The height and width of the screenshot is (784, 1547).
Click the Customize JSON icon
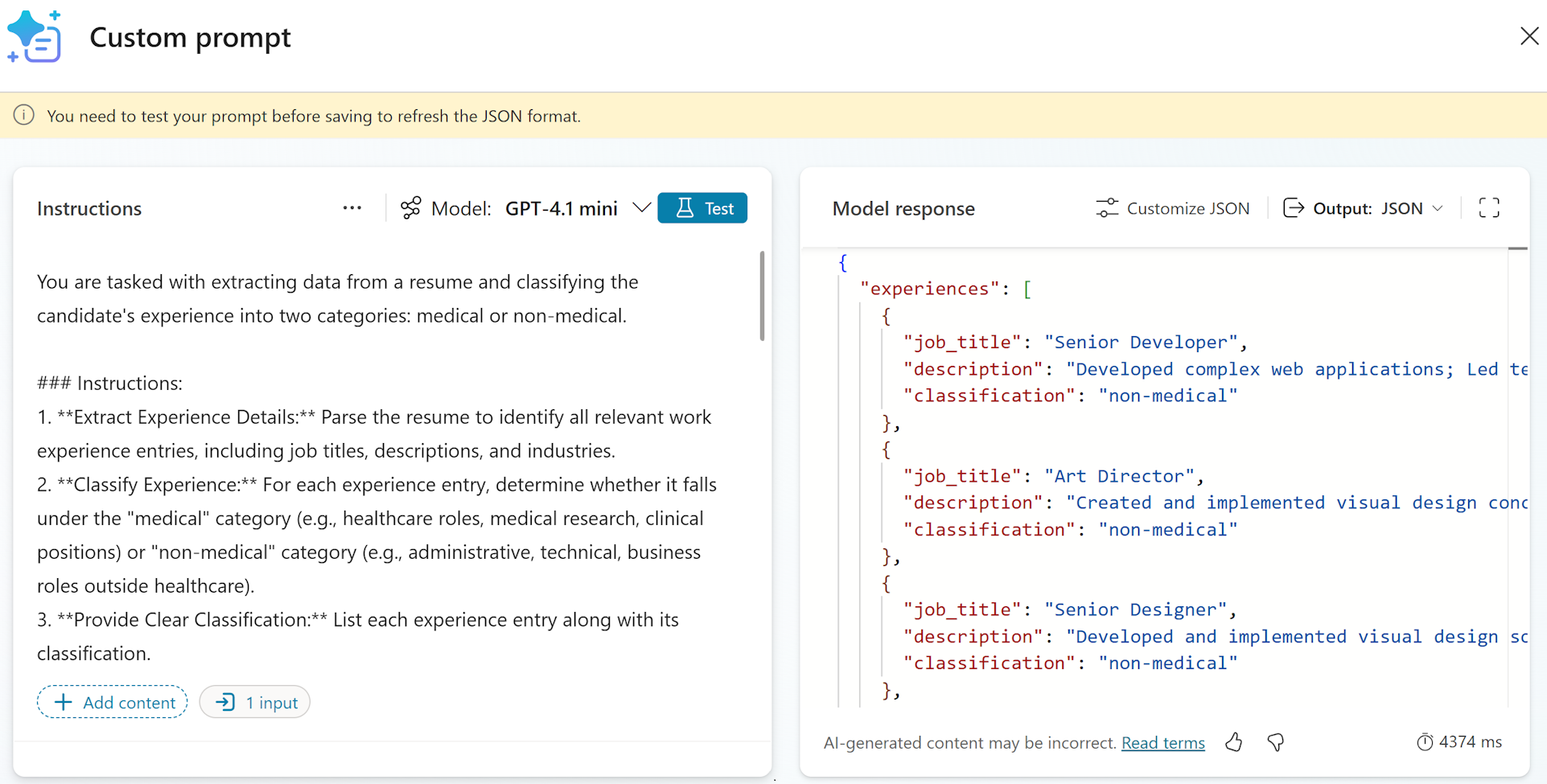[x=1107, y=207]
